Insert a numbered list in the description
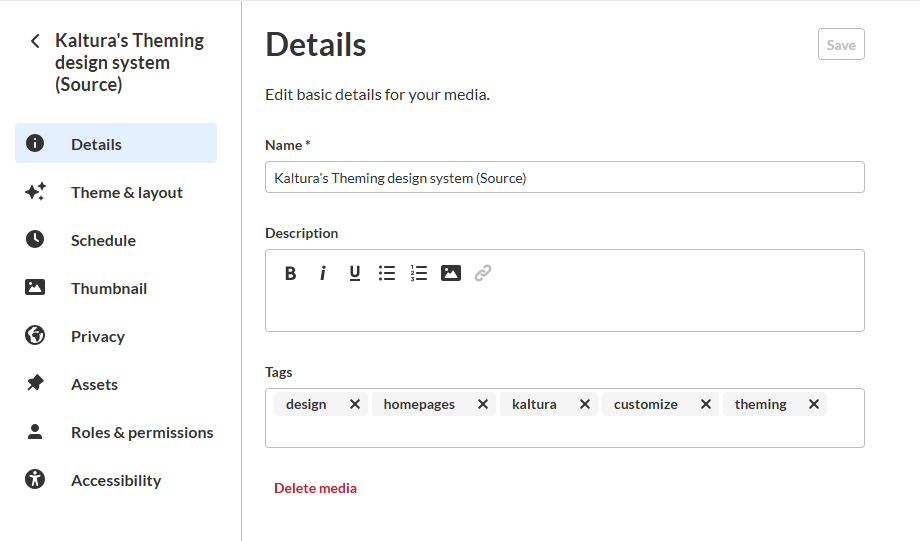 pos(419,273)
